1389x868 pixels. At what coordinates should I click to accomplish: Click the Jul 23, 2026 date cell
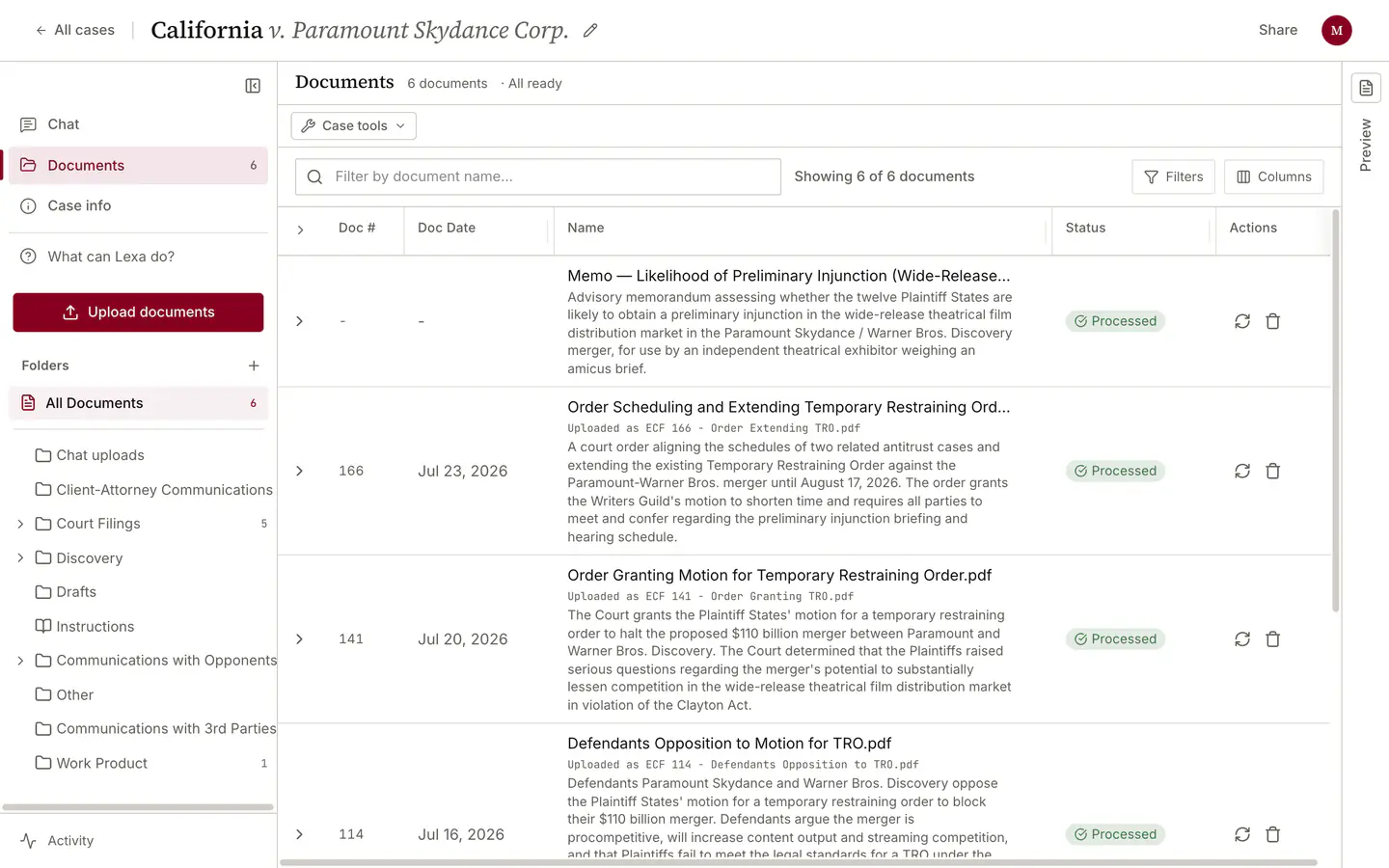462,471
